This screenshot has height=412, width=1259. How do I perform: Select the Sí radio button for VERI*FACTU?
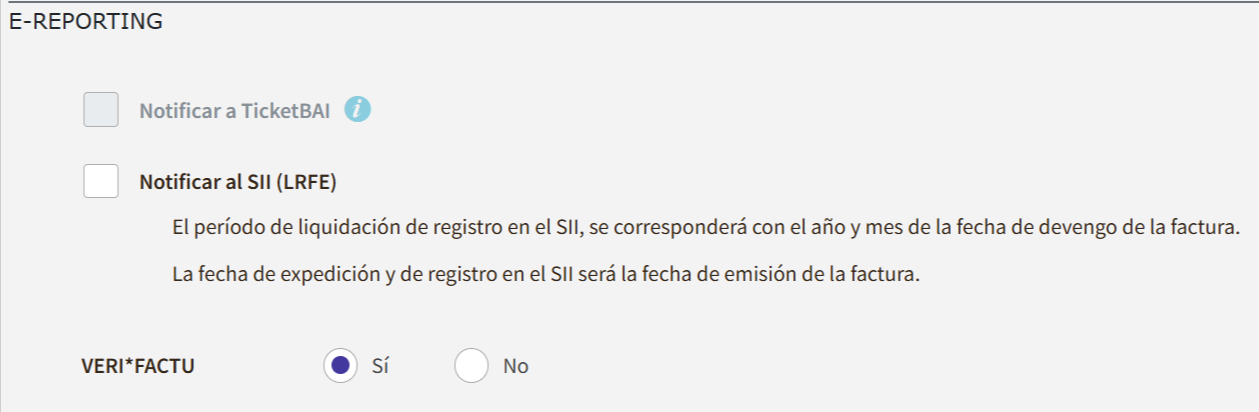(340, 366)
